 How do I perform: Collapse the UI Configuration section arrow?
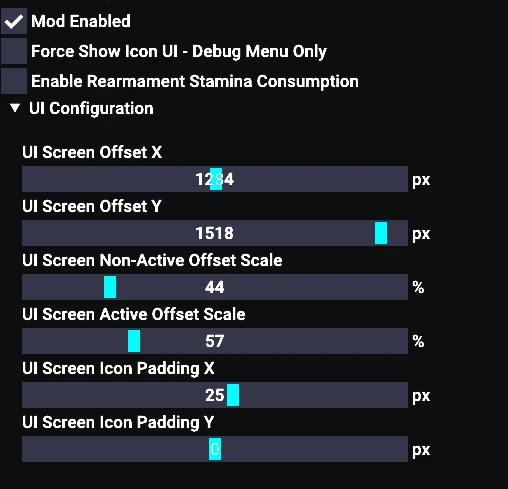pyautogui.click(x=15, y=108)
